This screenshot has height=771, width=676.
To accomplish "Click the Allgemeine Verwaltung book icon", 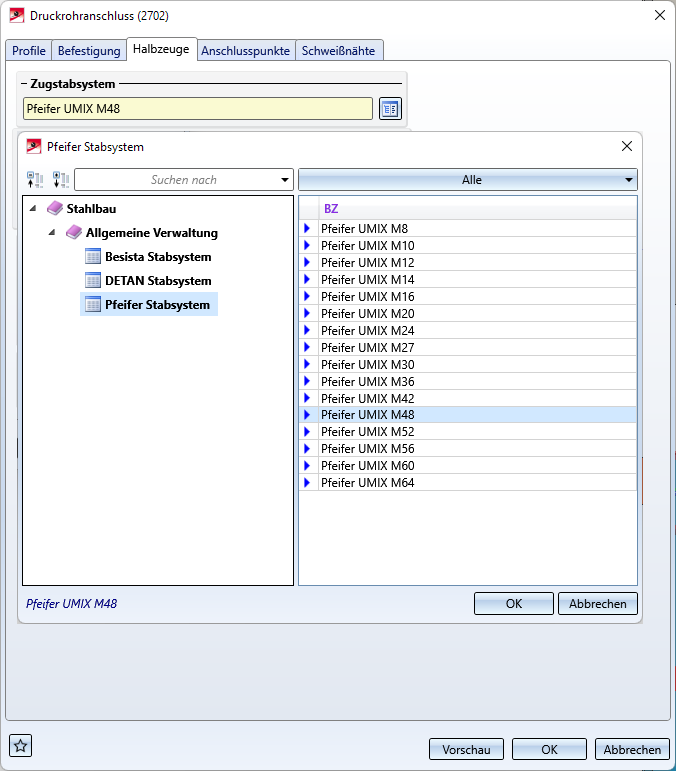I will (x=74, y=232).
